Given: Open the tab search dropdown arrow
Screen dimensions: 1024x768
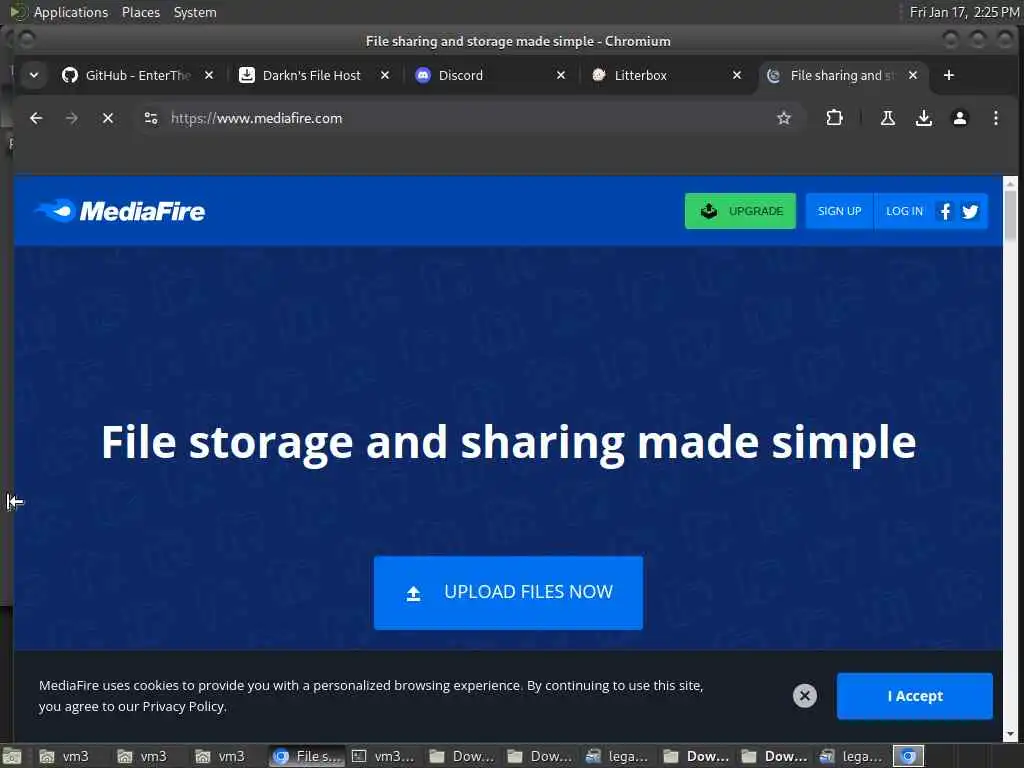Looking at the screenshot, I should click(x=34, y=75).
